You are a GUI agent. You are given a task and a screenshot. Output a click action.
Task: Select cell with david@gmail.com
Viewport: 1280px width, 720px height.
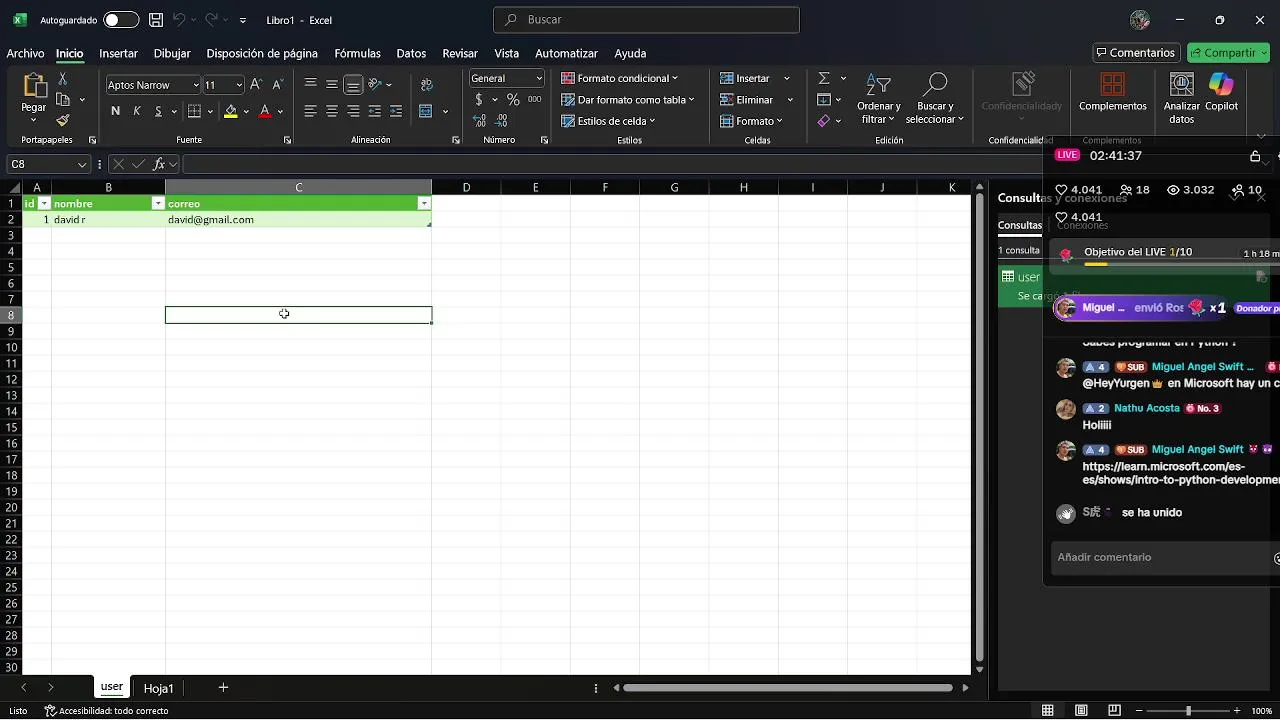298,219
